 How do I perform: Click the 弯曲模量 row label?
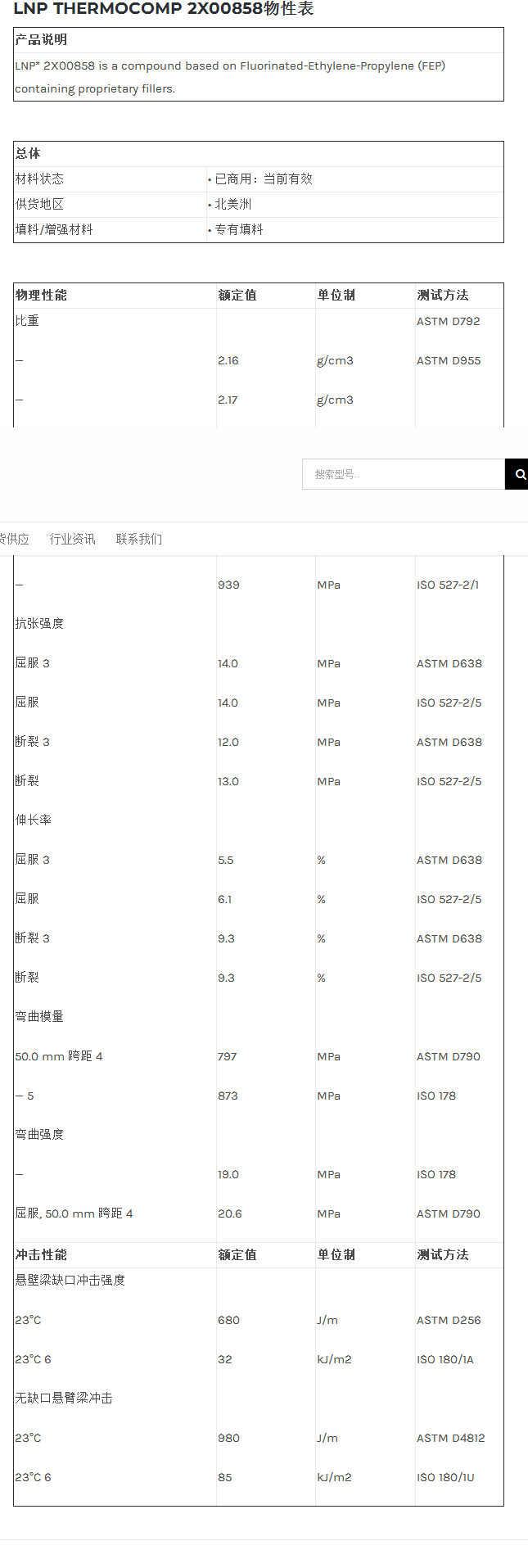pyautogui.click(x=39, y=1016)
